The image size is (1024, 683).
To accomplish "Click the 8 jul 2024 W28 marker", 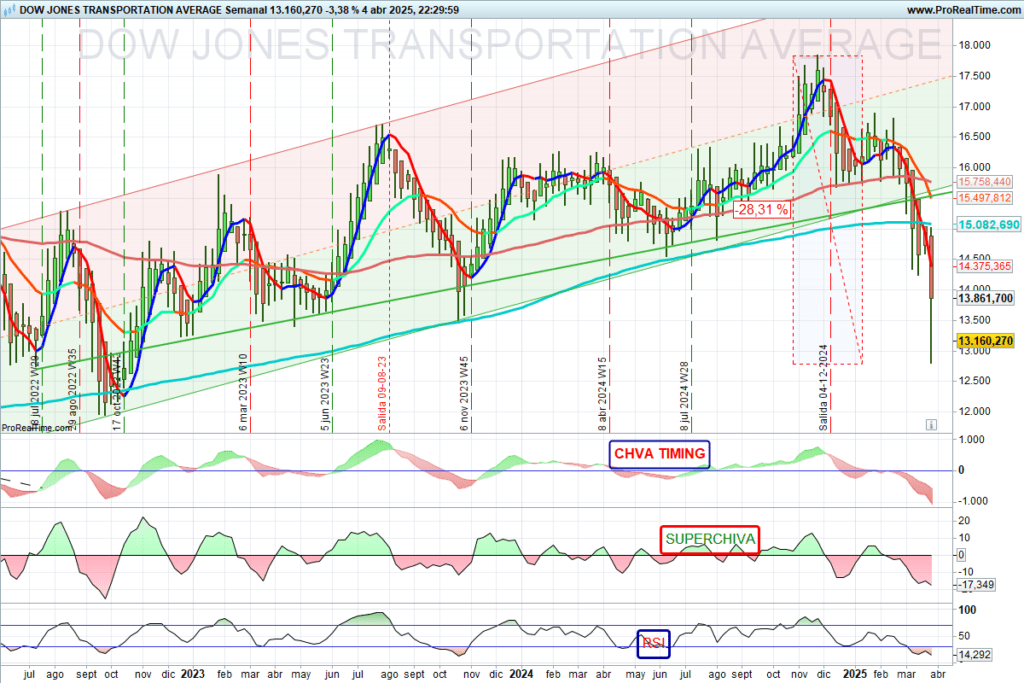I will [x=684, y=396].
